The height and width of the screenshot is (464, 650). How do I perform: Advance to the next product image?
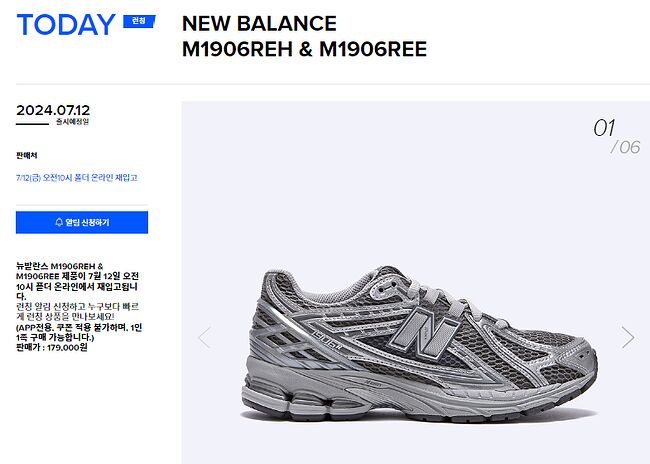pos(628,337)
